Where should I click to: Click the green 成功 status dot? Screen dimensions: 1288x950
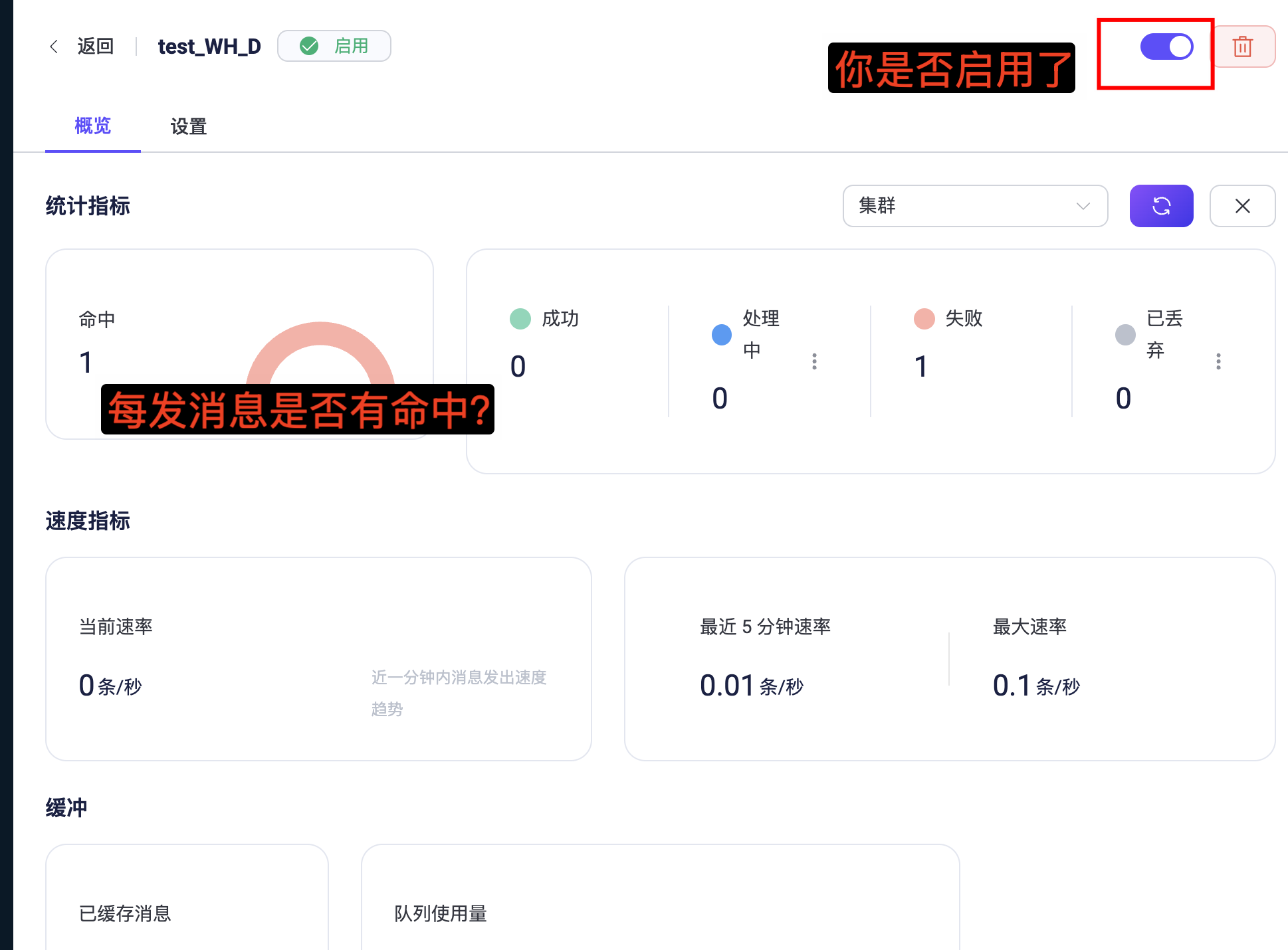coord(520,319)
